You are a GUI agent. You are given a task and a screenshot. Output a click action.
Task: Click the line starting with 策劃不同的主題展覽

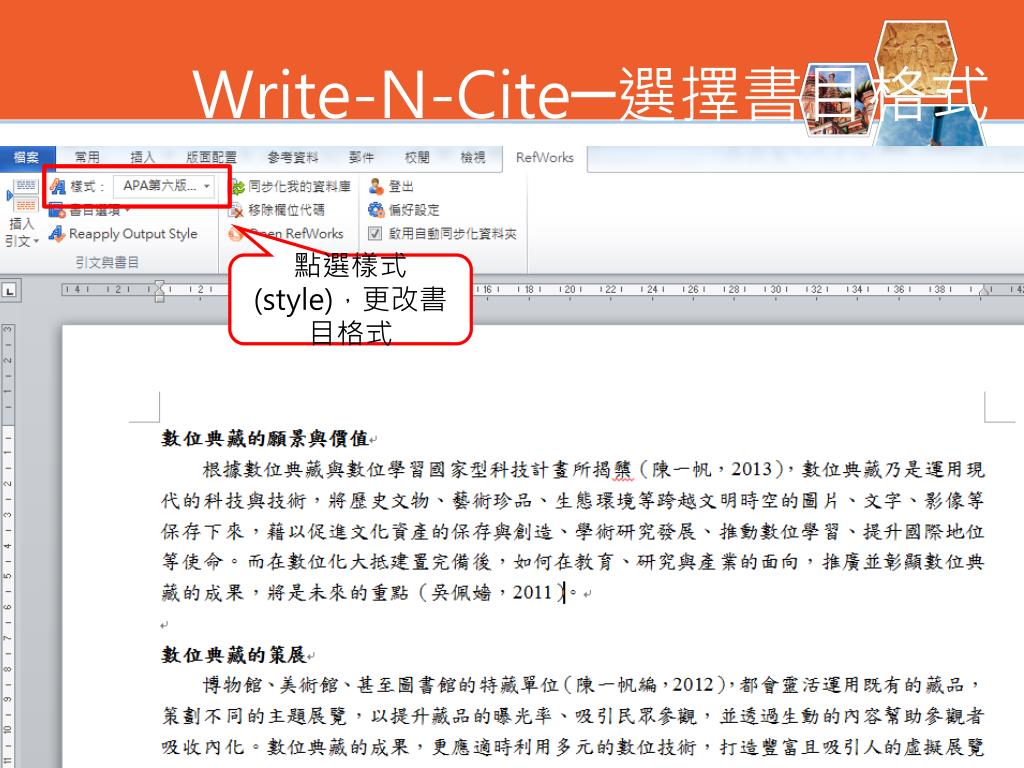tap(572, 716)
